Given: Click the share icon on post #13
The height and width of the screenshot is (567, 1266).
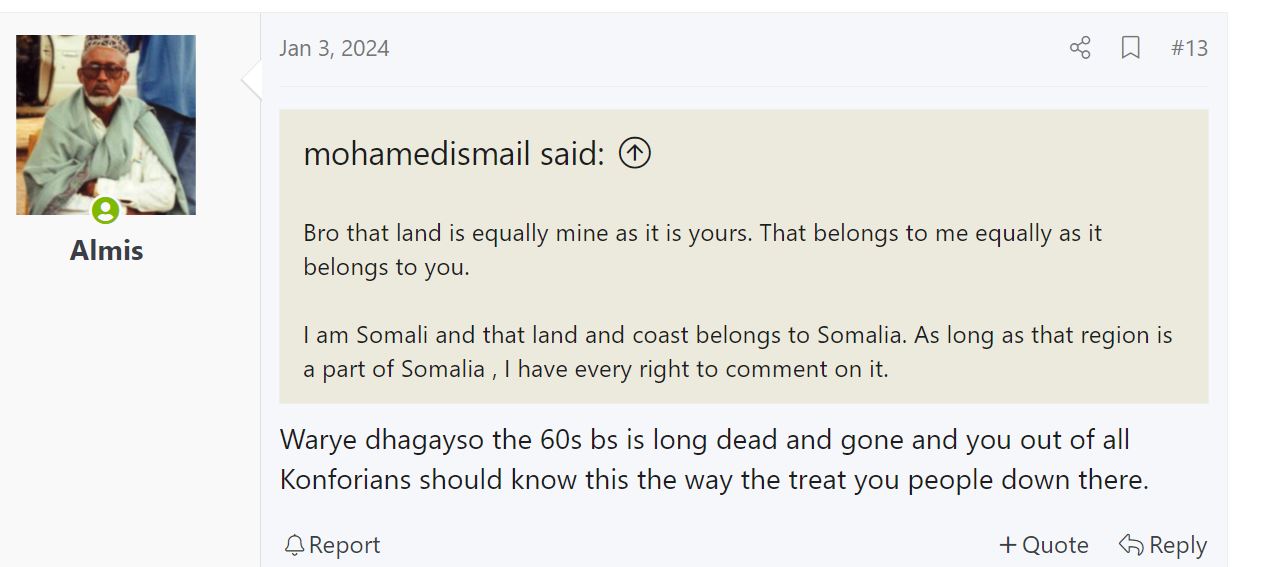Looking at the screenshot, I should 1080,48.
